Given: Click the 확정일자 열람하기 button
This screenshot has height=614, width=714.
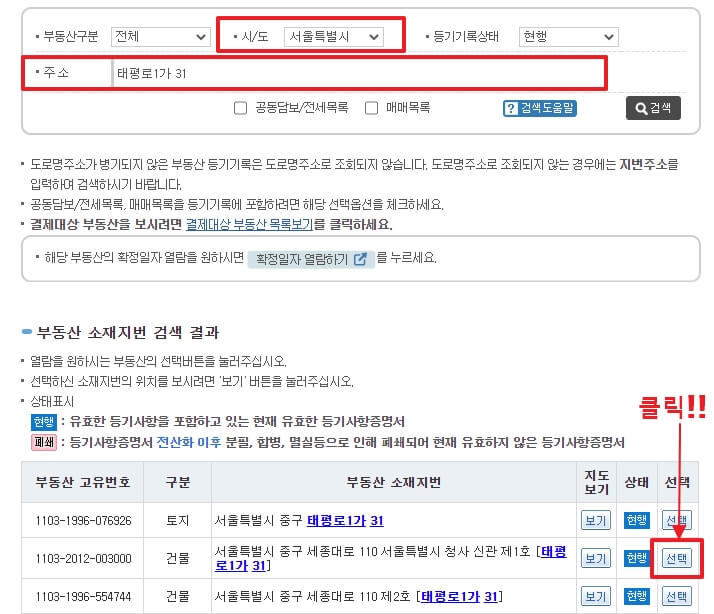Looking at the screenshot, I should 311,259.
